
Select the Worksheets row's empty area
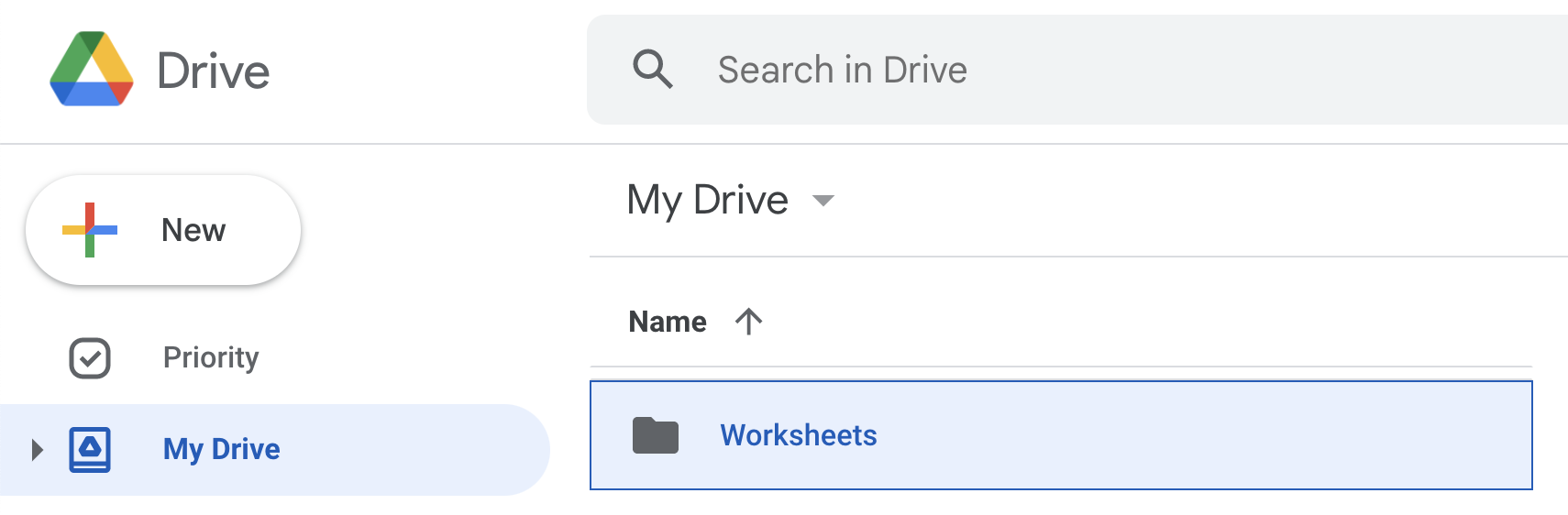click(x=1192, y=435)
